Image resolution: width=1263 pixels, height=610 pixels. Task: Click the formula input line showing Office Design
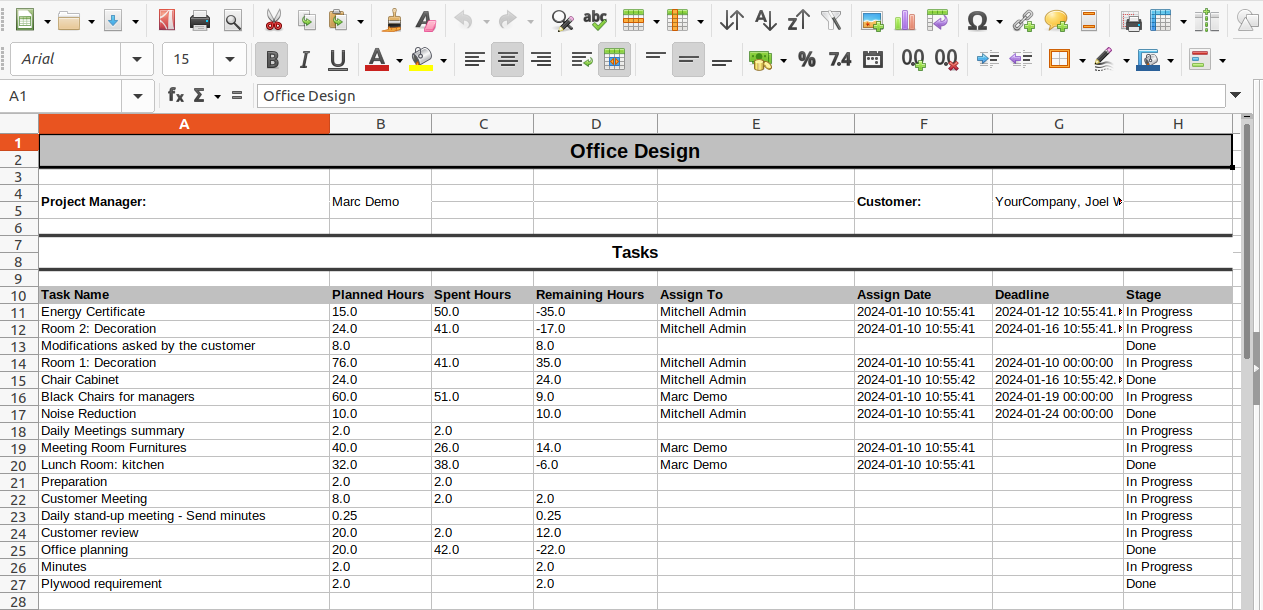coord(741,96)
